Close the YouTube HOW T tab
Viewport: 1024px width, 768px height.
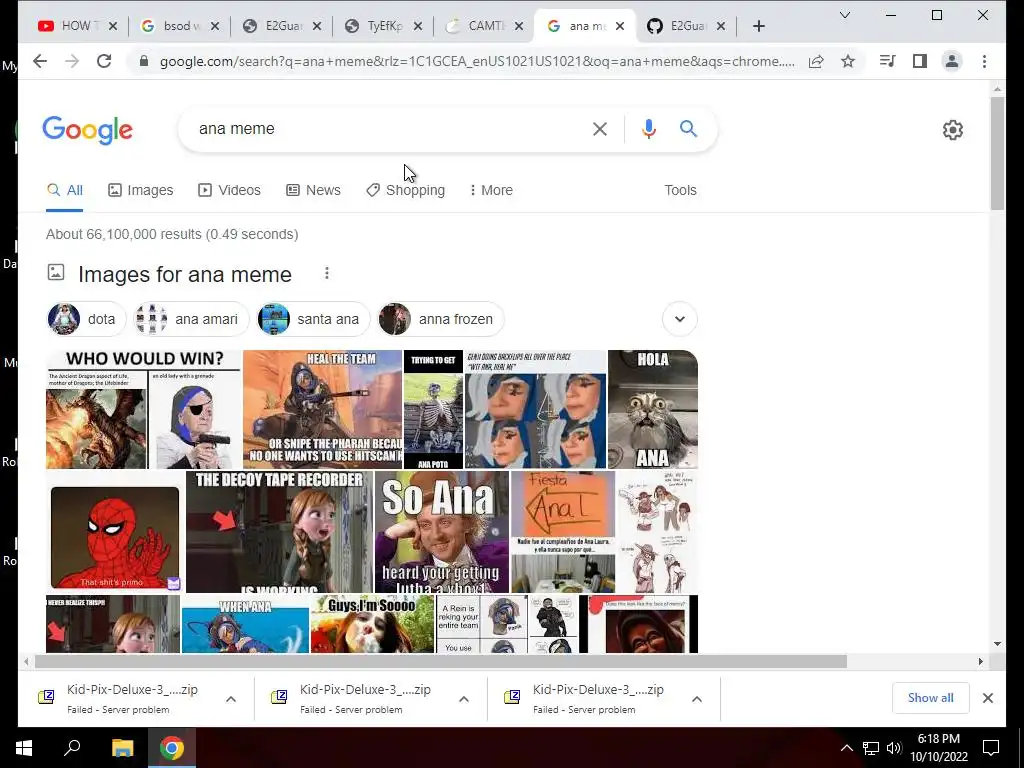113,26
